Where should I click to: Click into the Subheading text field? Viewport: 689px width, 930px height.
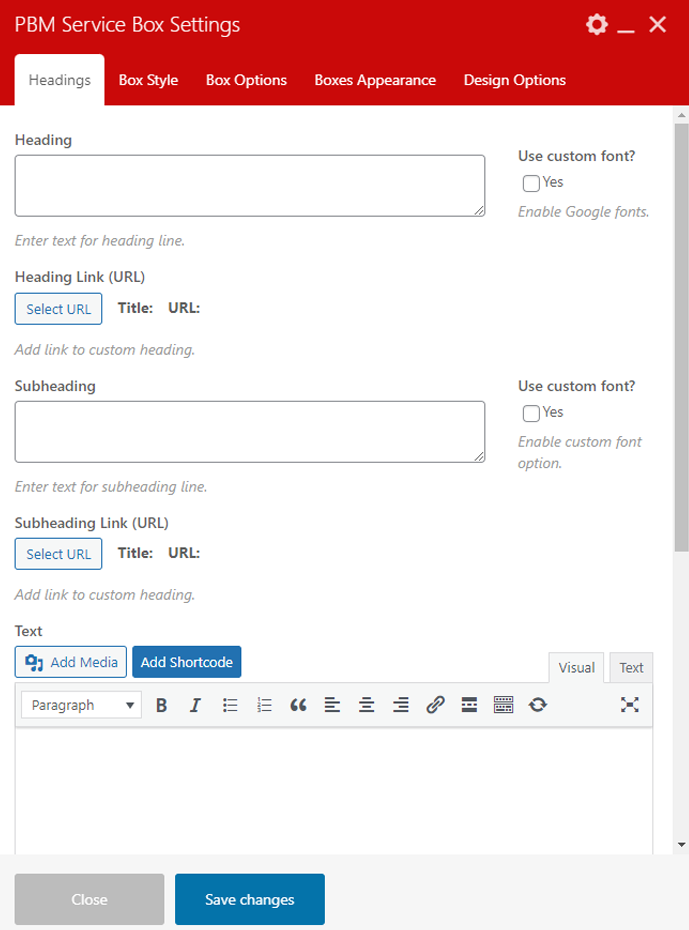coord(249,432)
